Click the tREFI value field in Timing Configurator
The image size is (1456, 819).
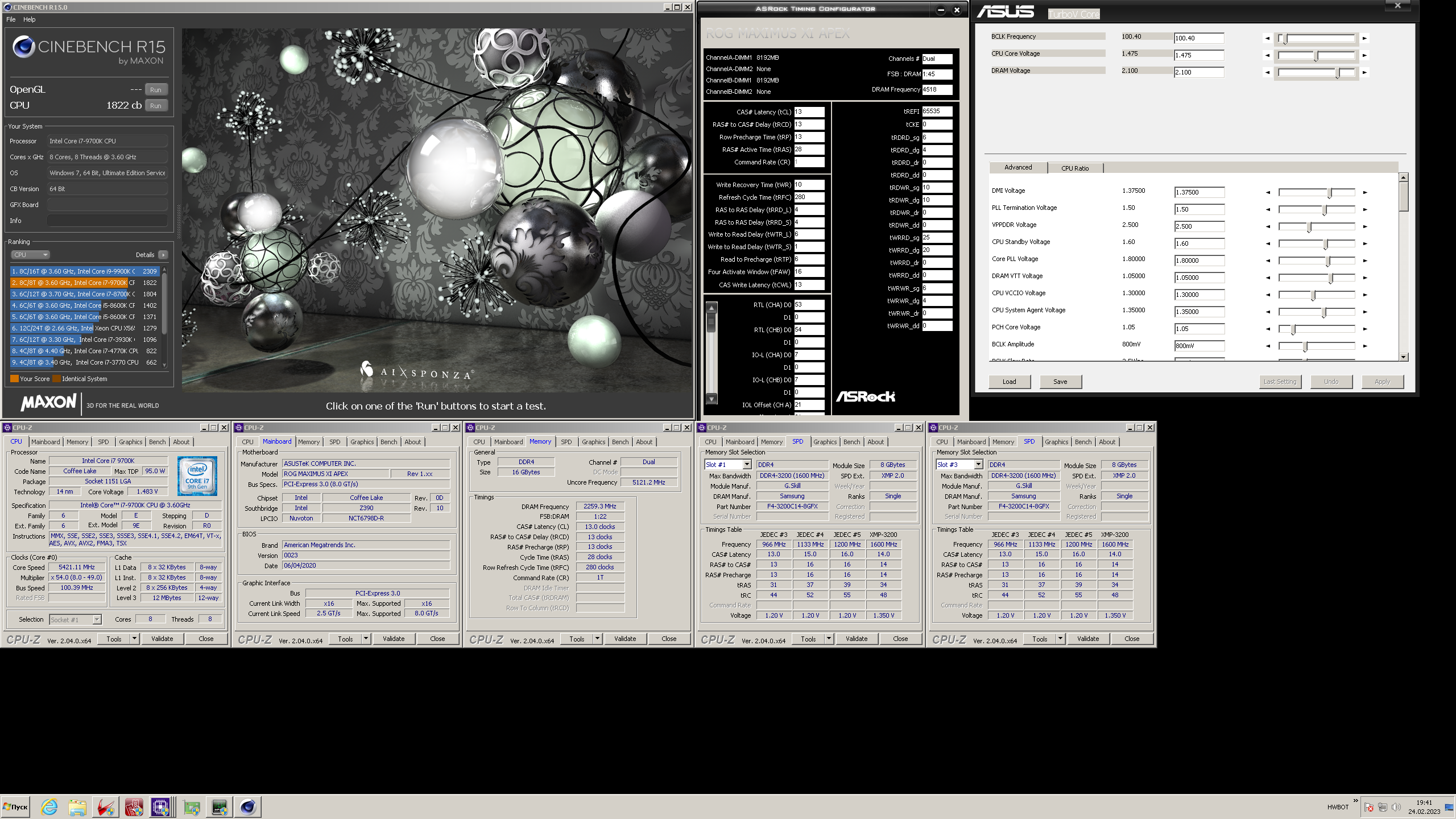(x=937, y=111)
